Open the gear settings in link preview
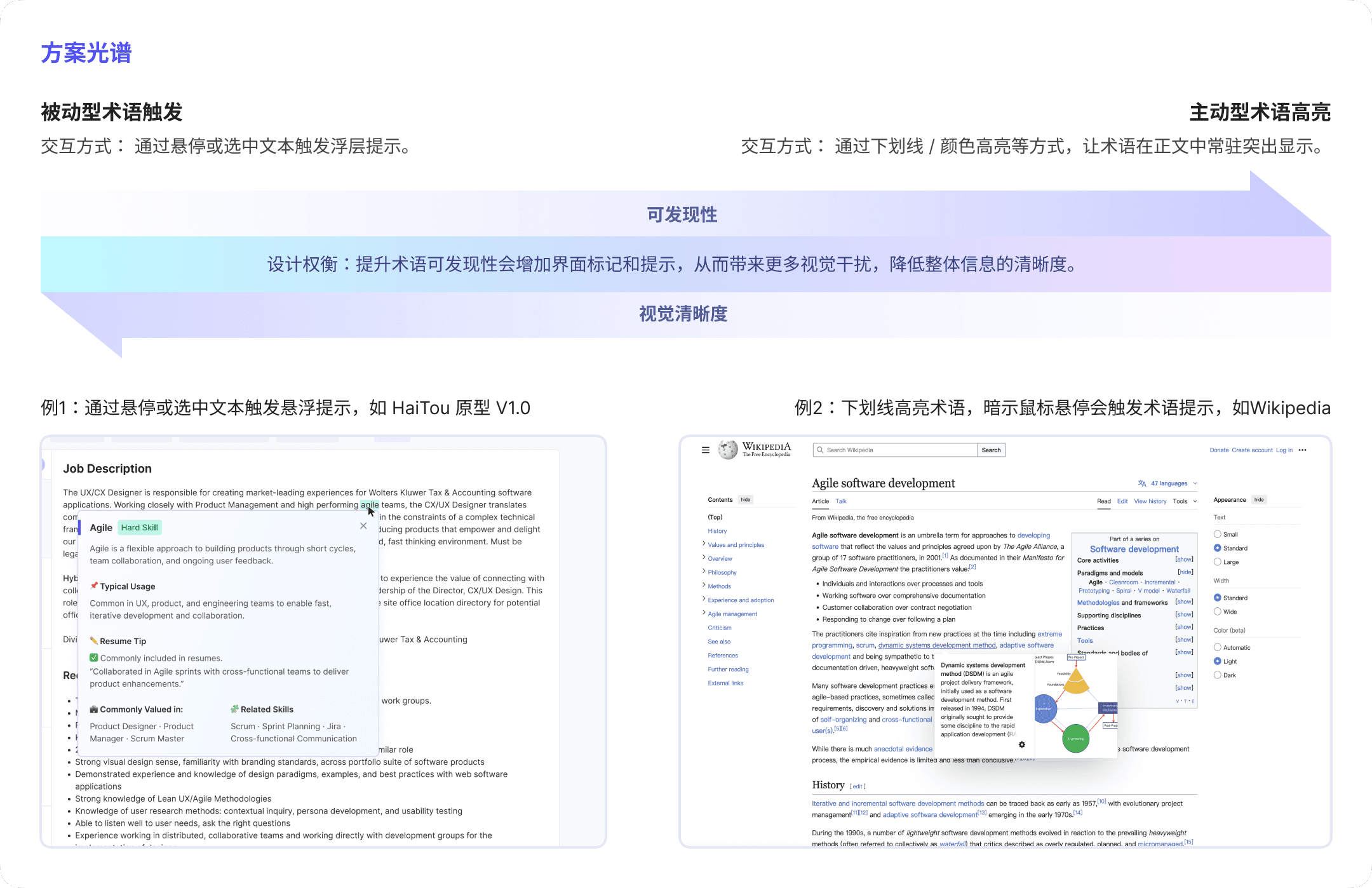 (x=1022, y=744)
